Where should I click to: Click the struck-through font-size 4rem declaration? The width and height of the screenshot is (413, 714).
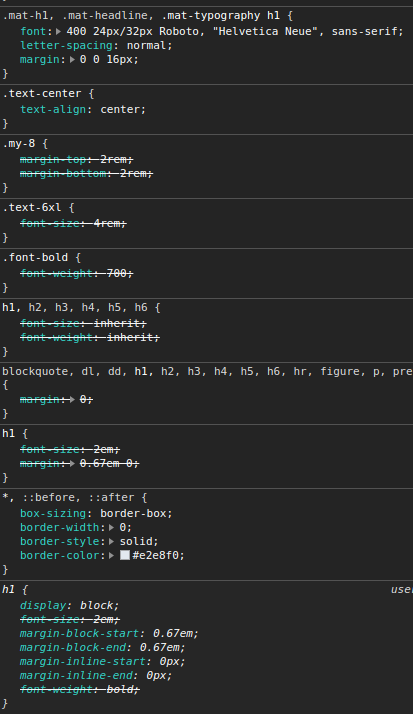coord(73,223)
